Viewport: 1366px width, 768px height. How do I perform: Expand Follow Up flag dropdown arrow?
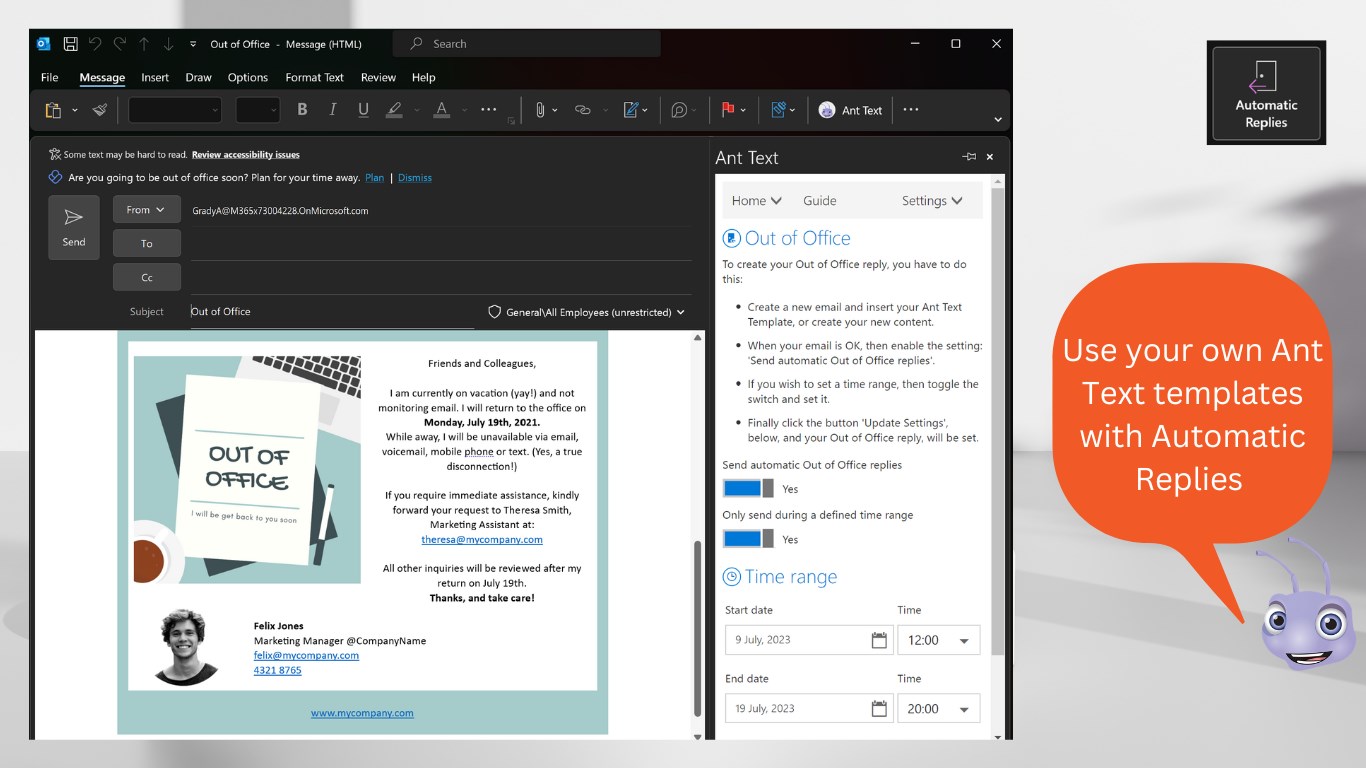(x=745, y=110)
